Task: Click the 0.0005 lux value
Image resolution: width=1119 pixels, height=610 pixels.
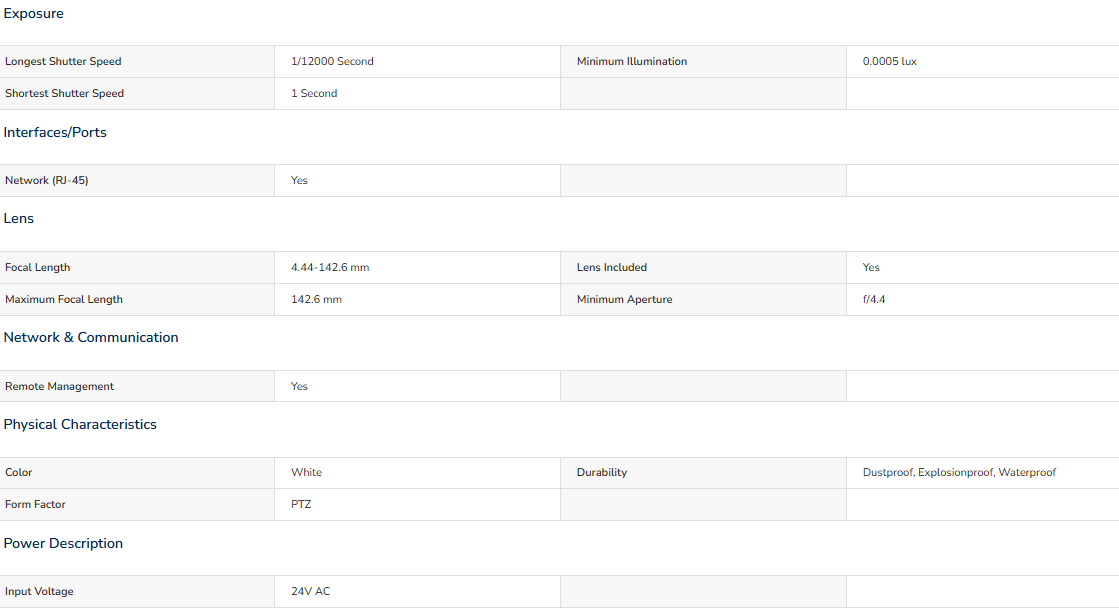Action: [889, 61]
